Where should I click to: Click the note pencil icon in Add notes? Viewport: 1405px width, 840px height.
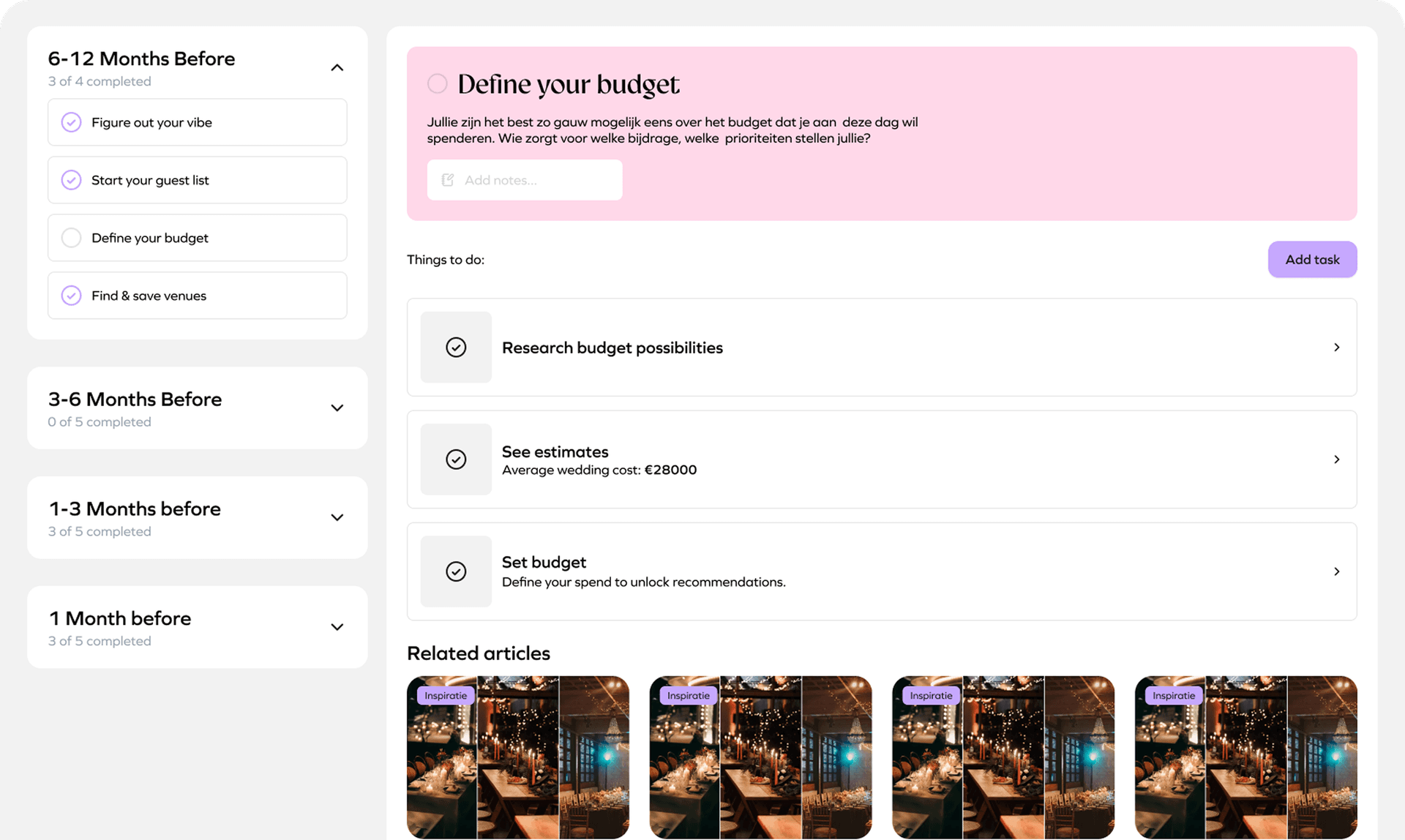448,180
